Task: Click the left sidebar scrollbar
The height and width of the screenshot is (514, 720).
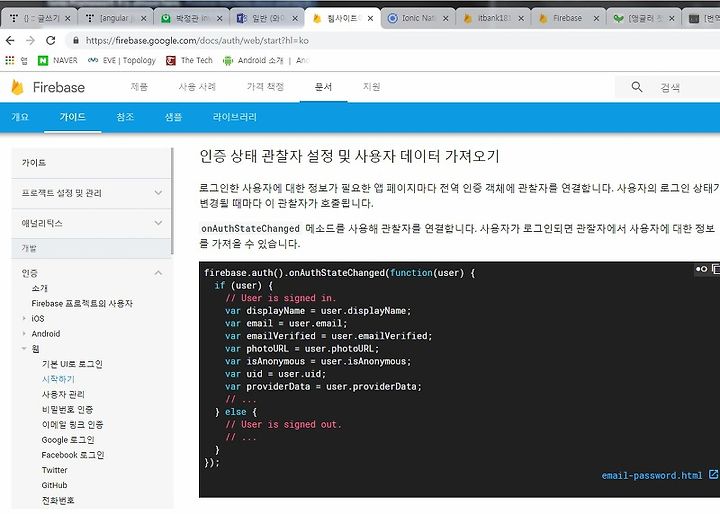Action: click(x=172, y=201)
